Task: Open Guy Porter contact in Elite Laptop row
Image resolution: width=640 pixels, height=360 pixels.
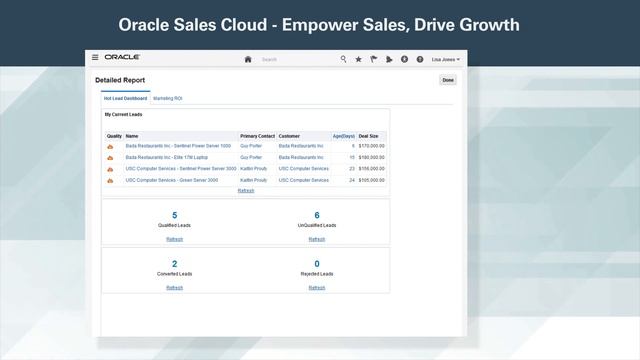Action: (x=251, y=157)
